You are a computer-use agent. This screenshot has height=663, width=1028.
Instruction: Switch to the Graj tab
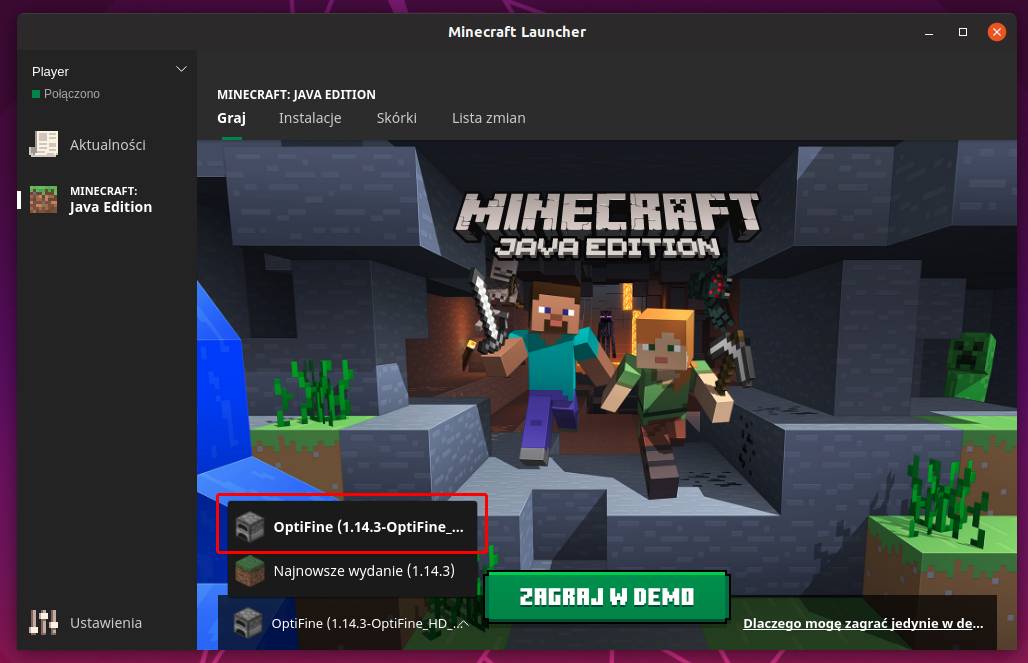pyautogui.click(x=231, y=118)
